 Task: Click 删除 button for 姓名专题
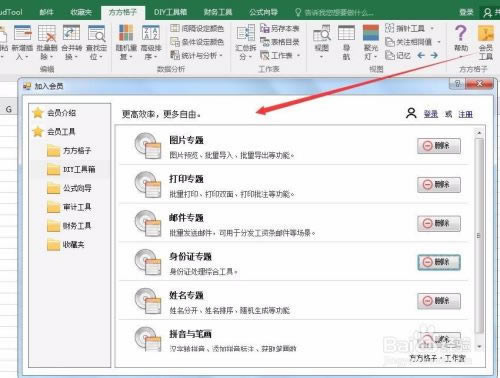pos(439,301)
